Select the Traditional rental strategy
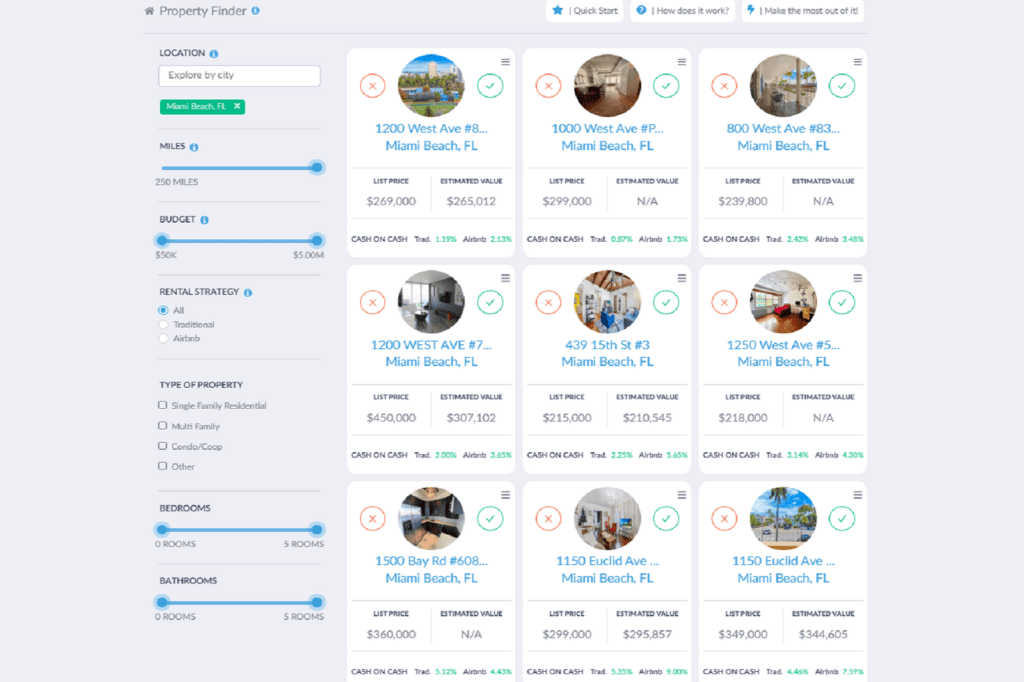The image size is (1024, 682). tap(161, 324)
